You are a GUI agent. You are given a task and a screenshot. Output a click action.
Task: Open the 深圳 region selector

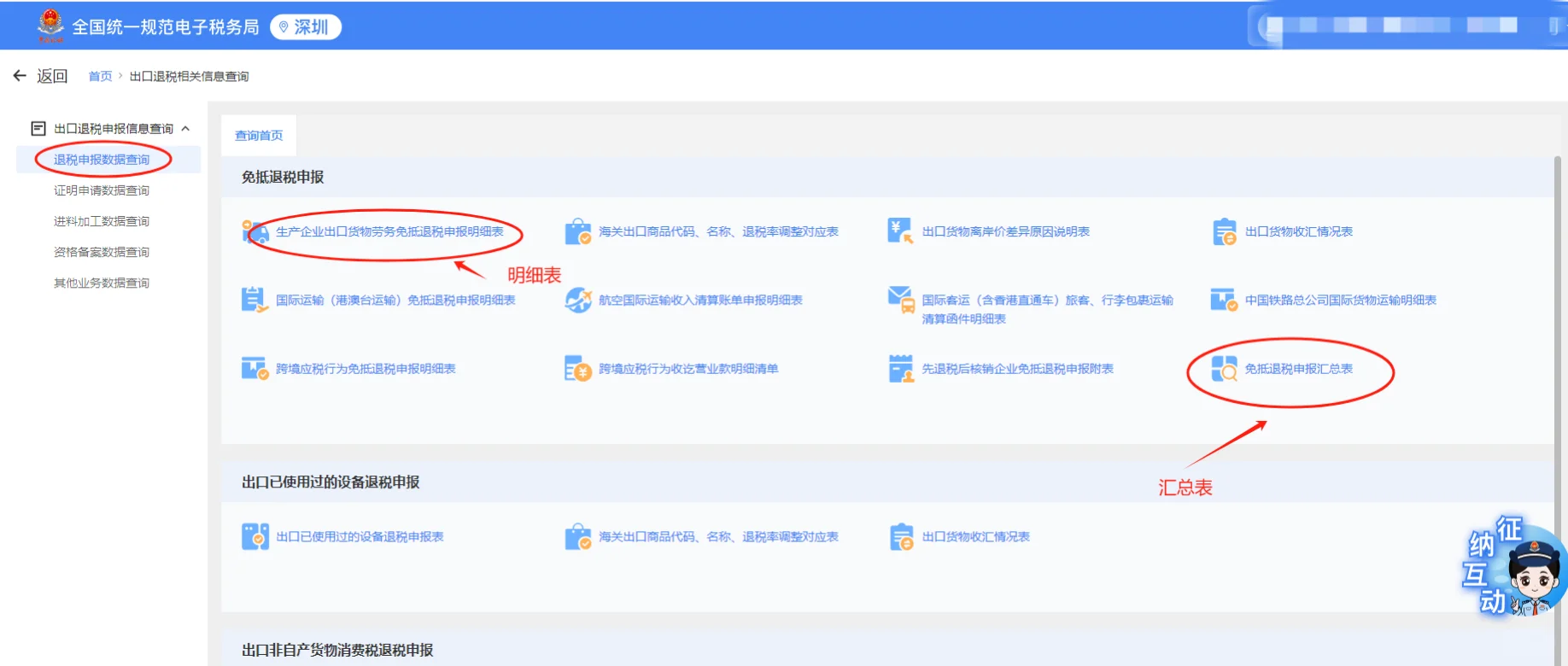coord(306,27)
